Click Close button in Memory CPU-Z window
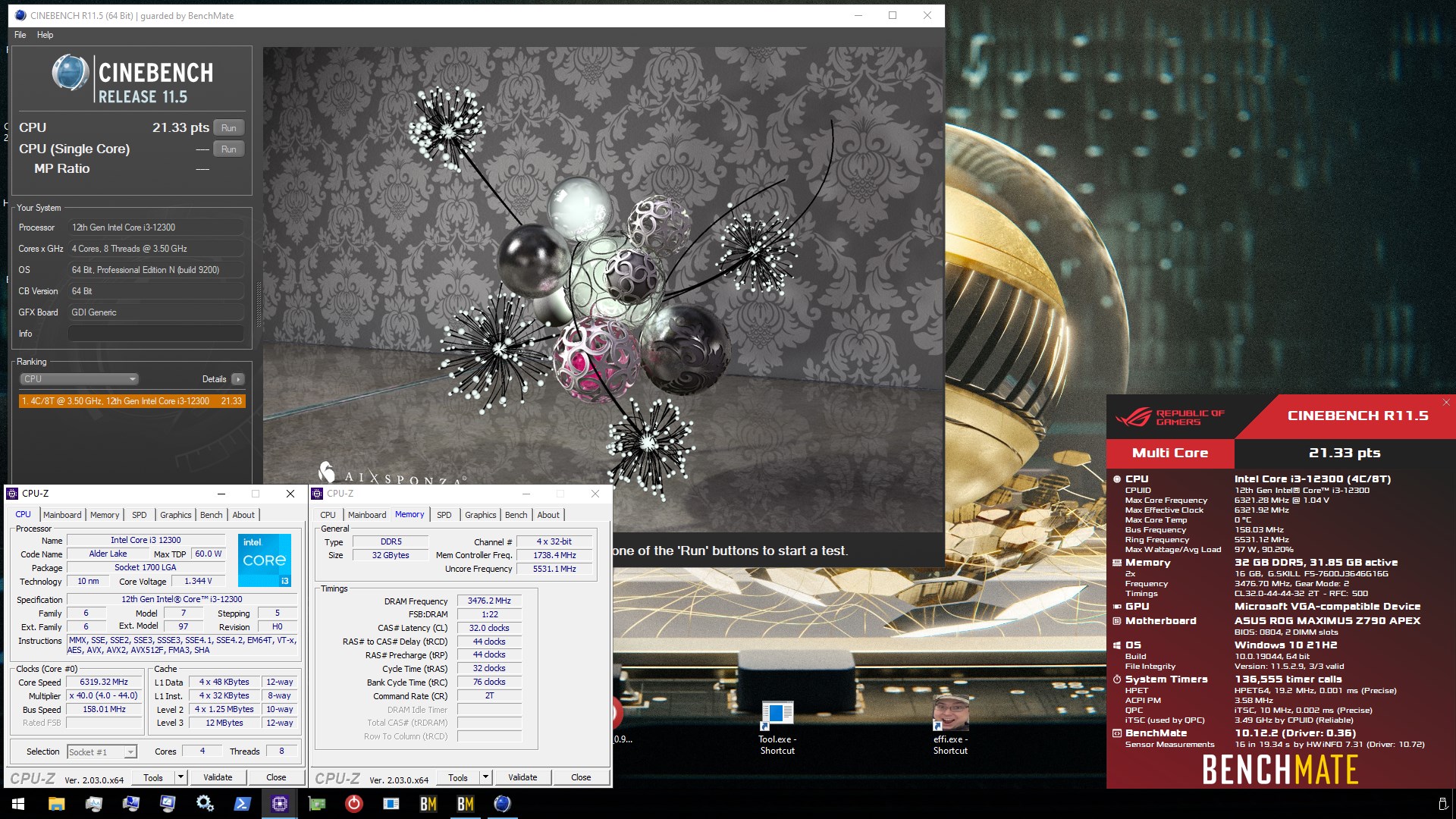 (x=581, y=777)
